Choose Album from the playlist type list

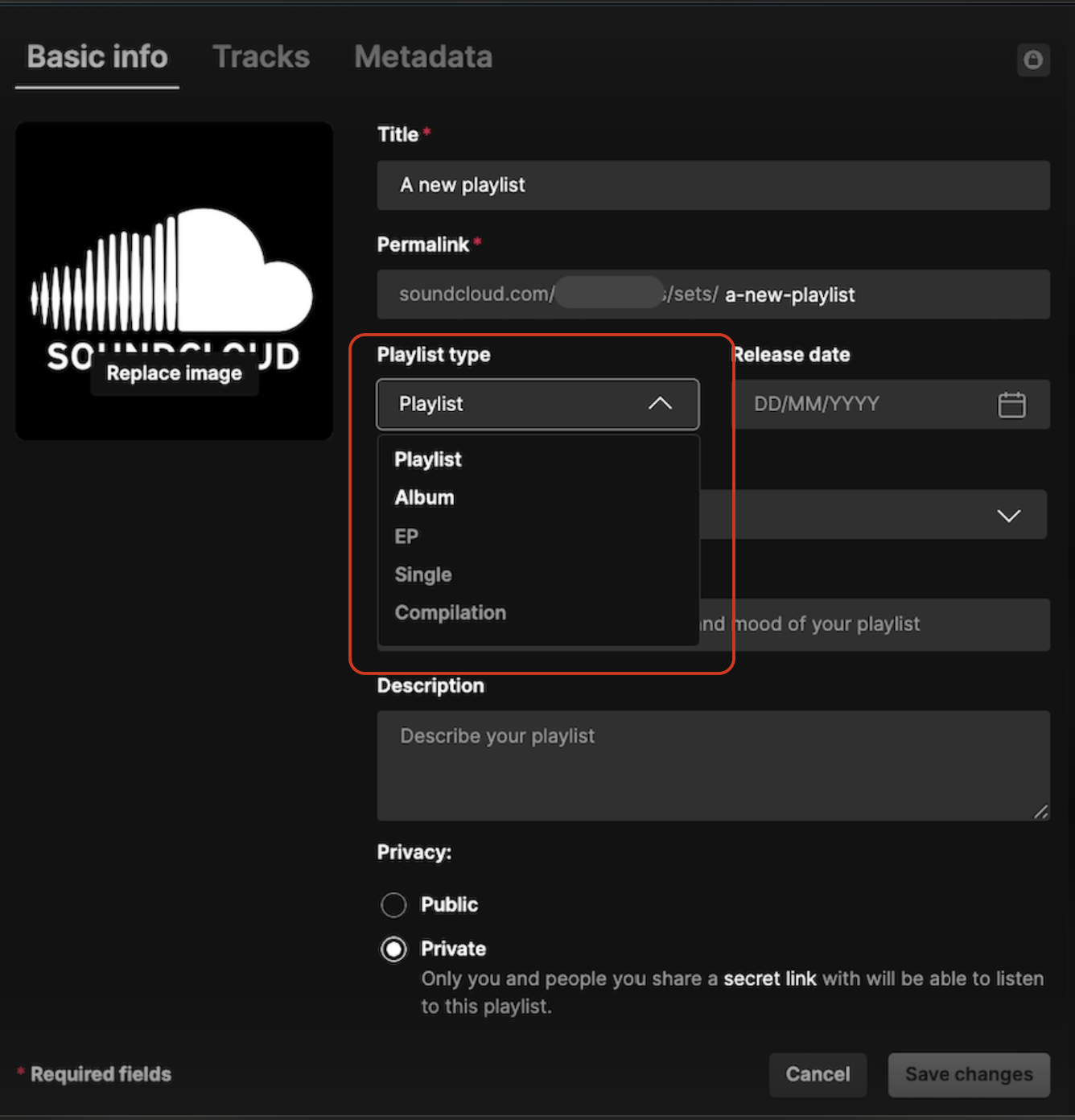pyautogui.click(x=424, y=498)
